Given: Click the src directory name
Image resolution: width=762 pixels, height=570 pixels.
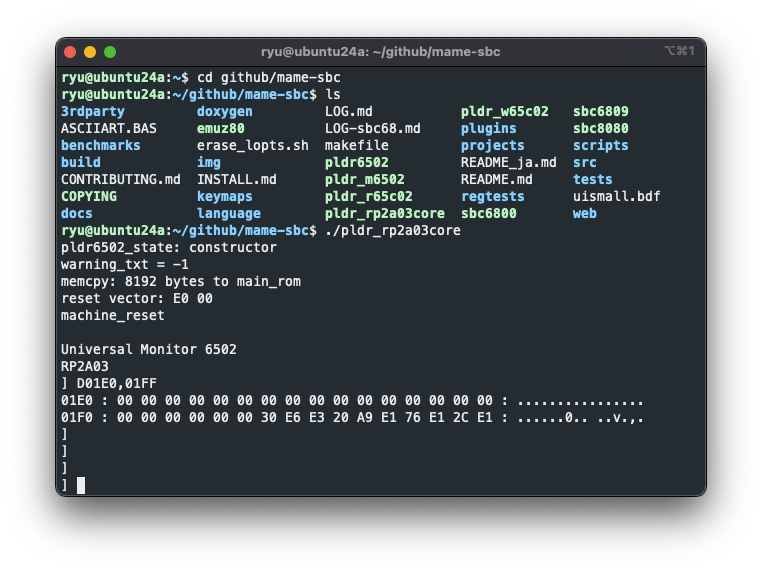Looking at the screenshot, I should click(x=585, y=162).
